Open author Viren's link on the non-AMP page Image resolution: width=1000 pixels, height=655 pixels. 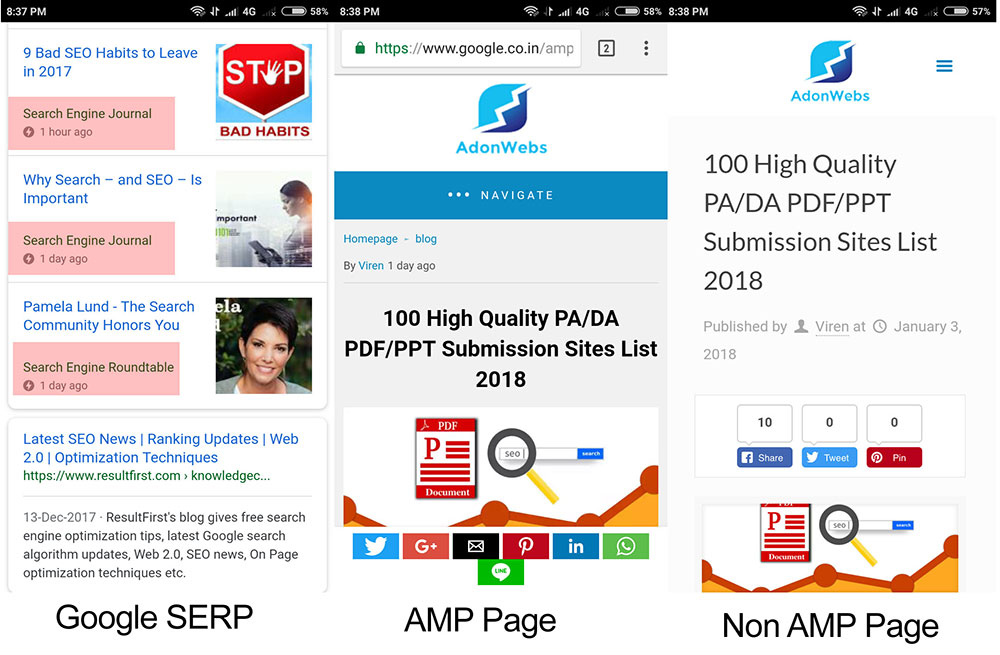coord(832,327)
